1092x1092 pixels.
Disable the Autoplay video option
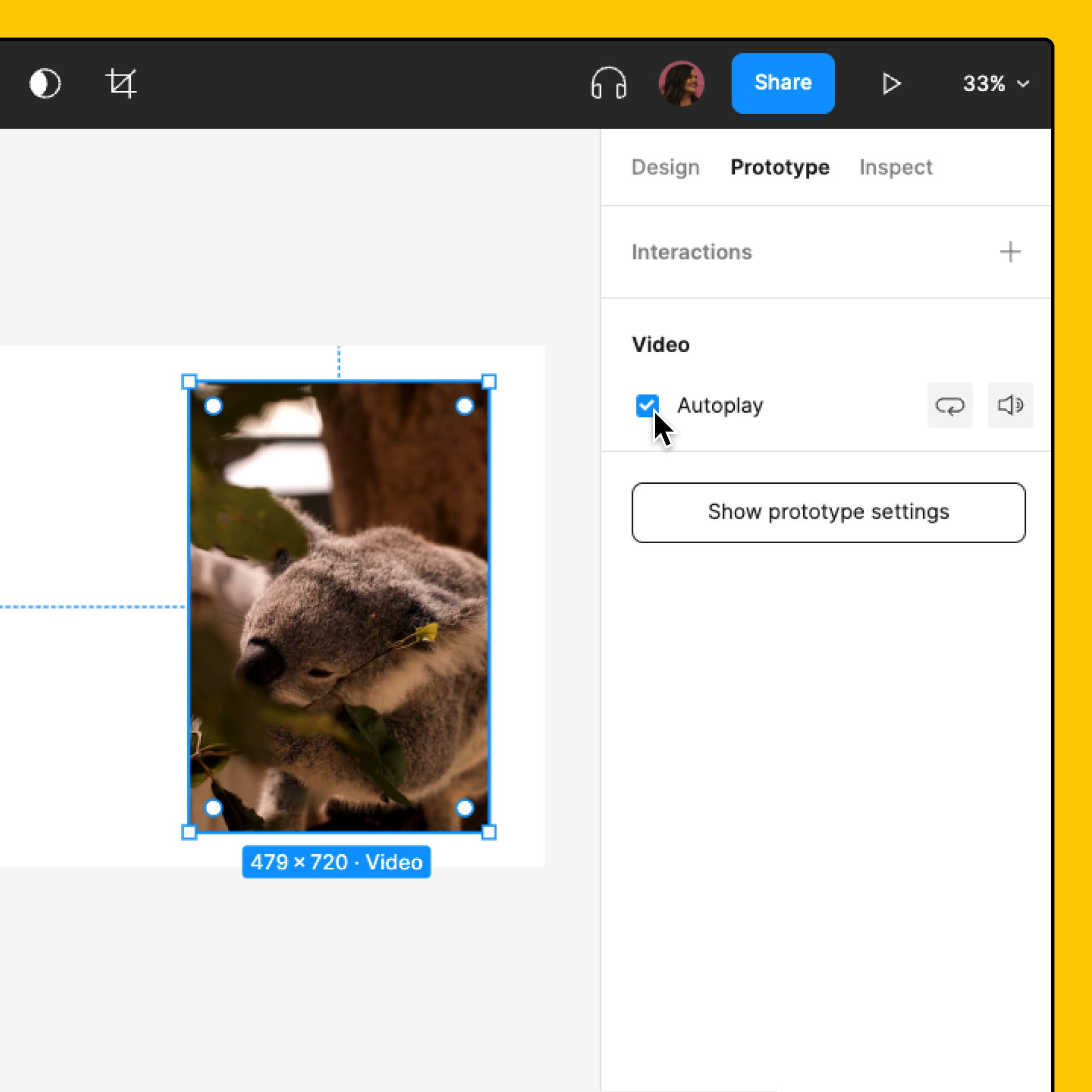coord(648,405)
